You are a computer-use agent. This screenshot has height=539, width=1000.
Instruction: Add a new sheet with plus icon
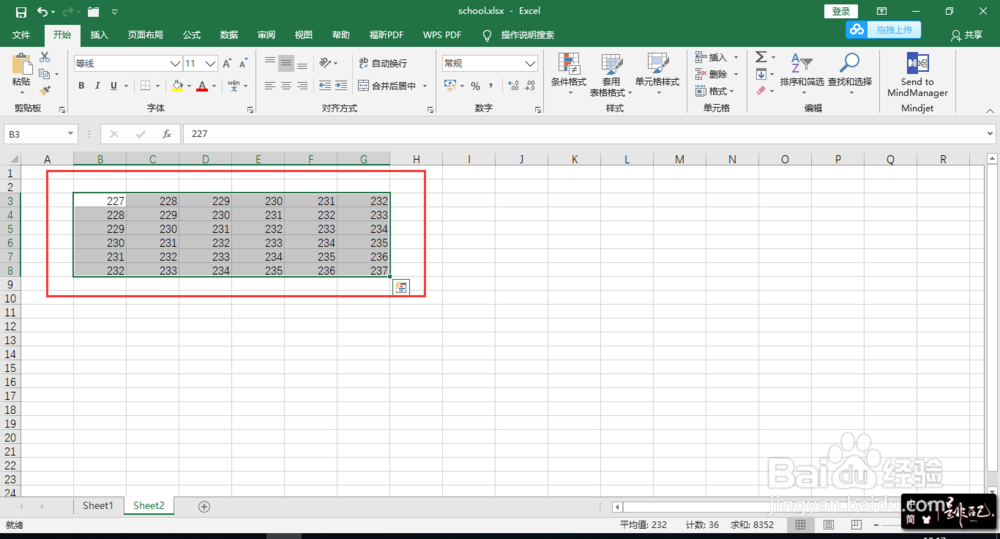coord(204,506)
